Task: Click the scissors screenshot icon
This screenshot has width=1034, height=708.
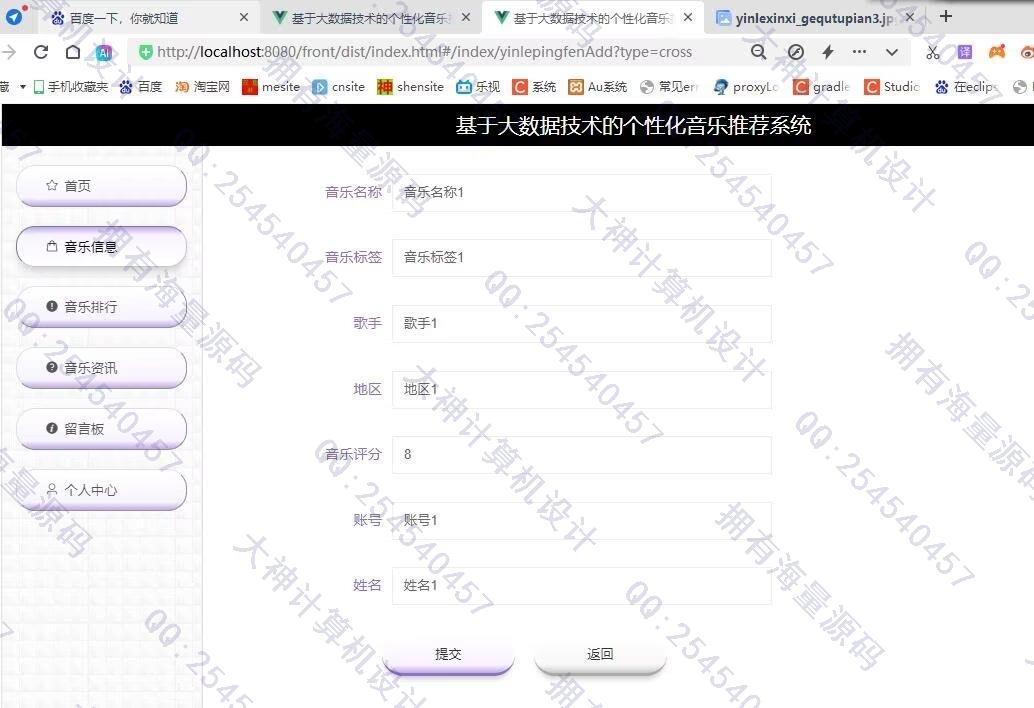Action: coord(932,52)
